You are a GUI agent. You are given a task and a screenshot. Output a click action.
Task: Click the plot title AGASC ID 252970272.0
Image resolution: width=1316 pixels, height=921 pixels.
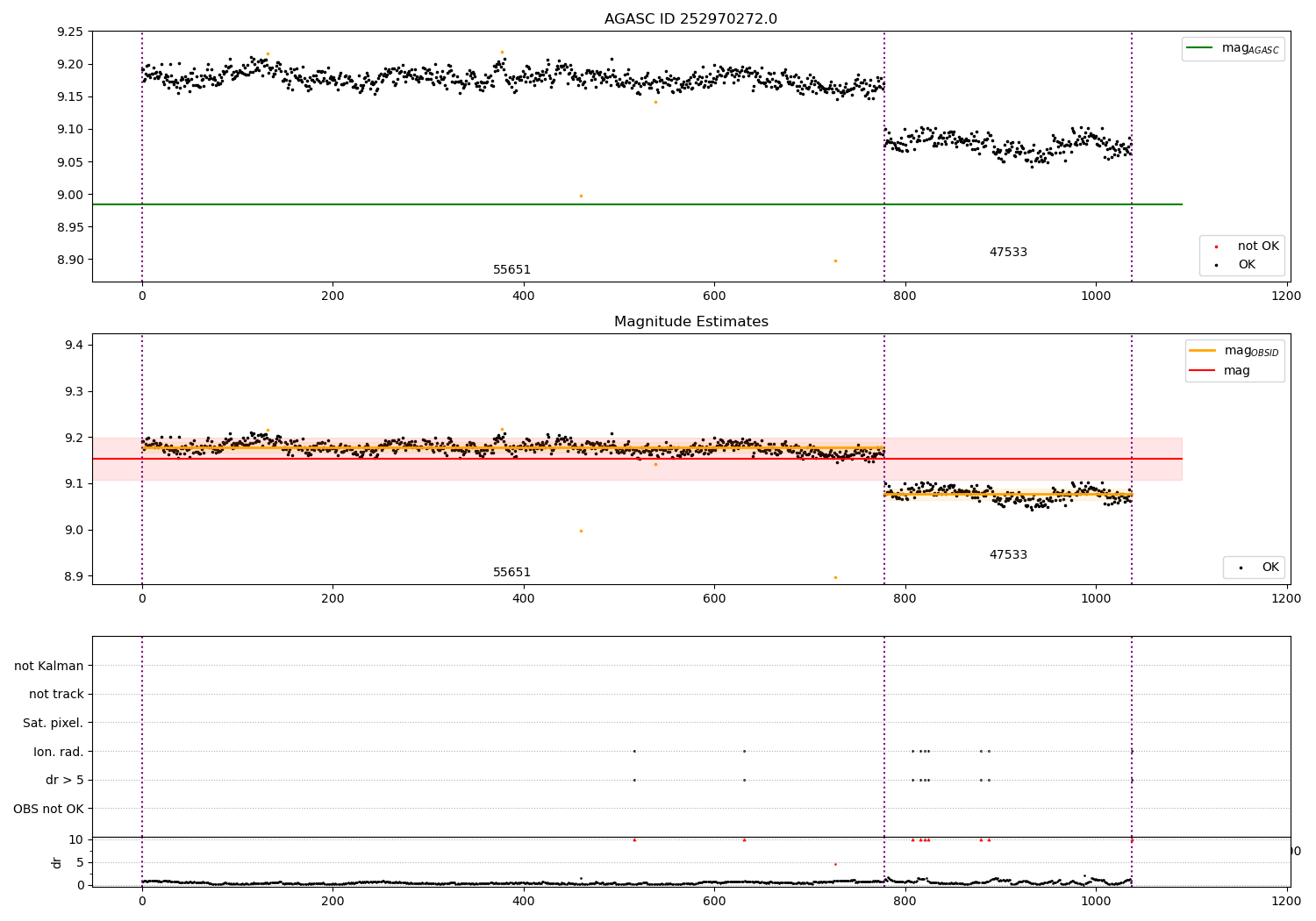pos(690,19)
